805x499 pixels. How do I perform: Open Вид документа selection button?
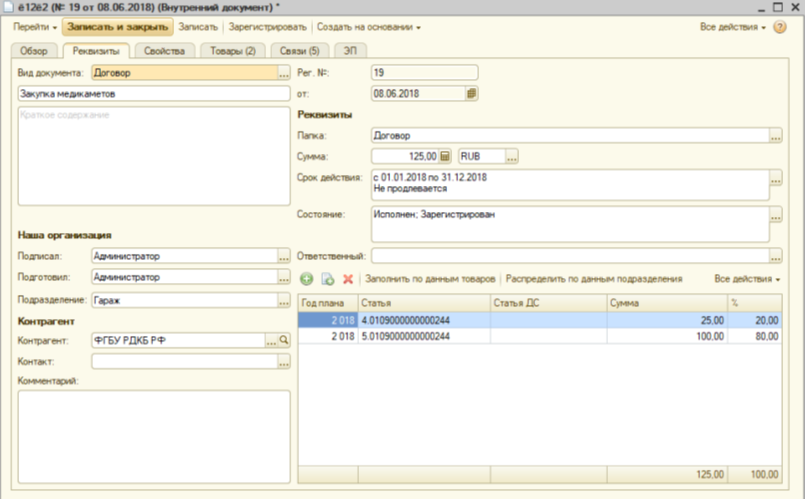tap(284, 72)
